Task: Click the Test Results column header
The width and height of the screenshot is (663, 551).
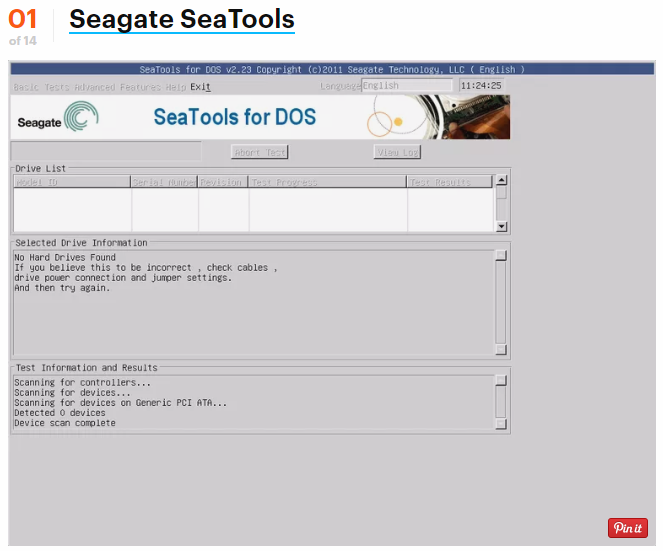Action: [x=450, y=182]
